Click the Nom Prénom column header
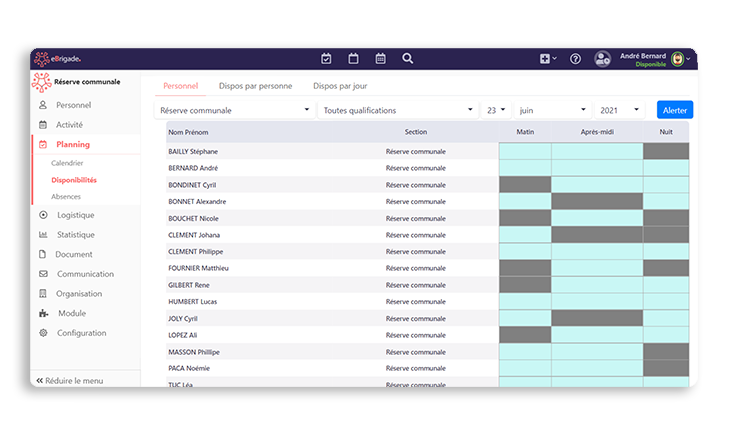 point(189,132)
